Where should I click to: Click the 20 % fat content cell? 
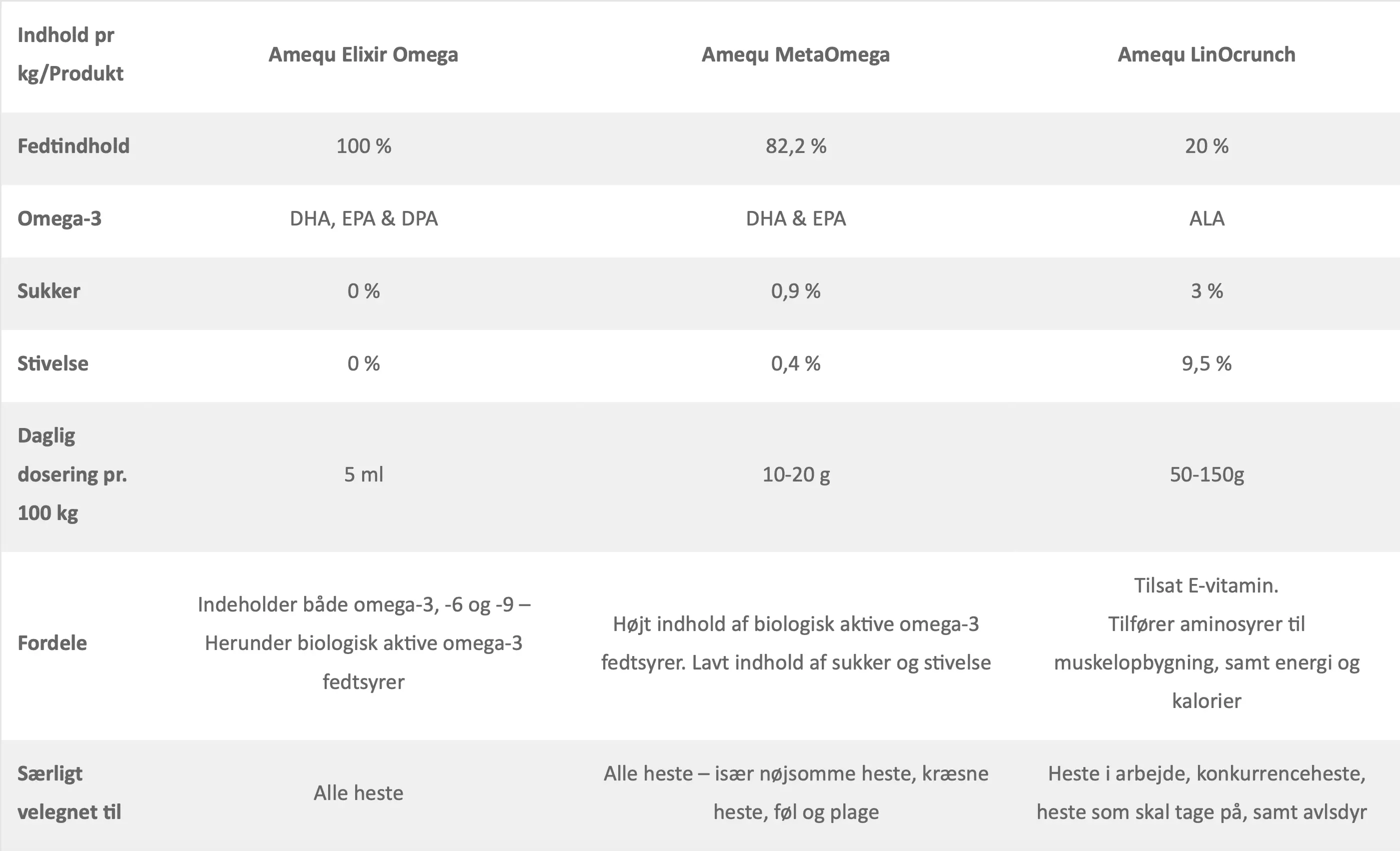pos(1206,146)
